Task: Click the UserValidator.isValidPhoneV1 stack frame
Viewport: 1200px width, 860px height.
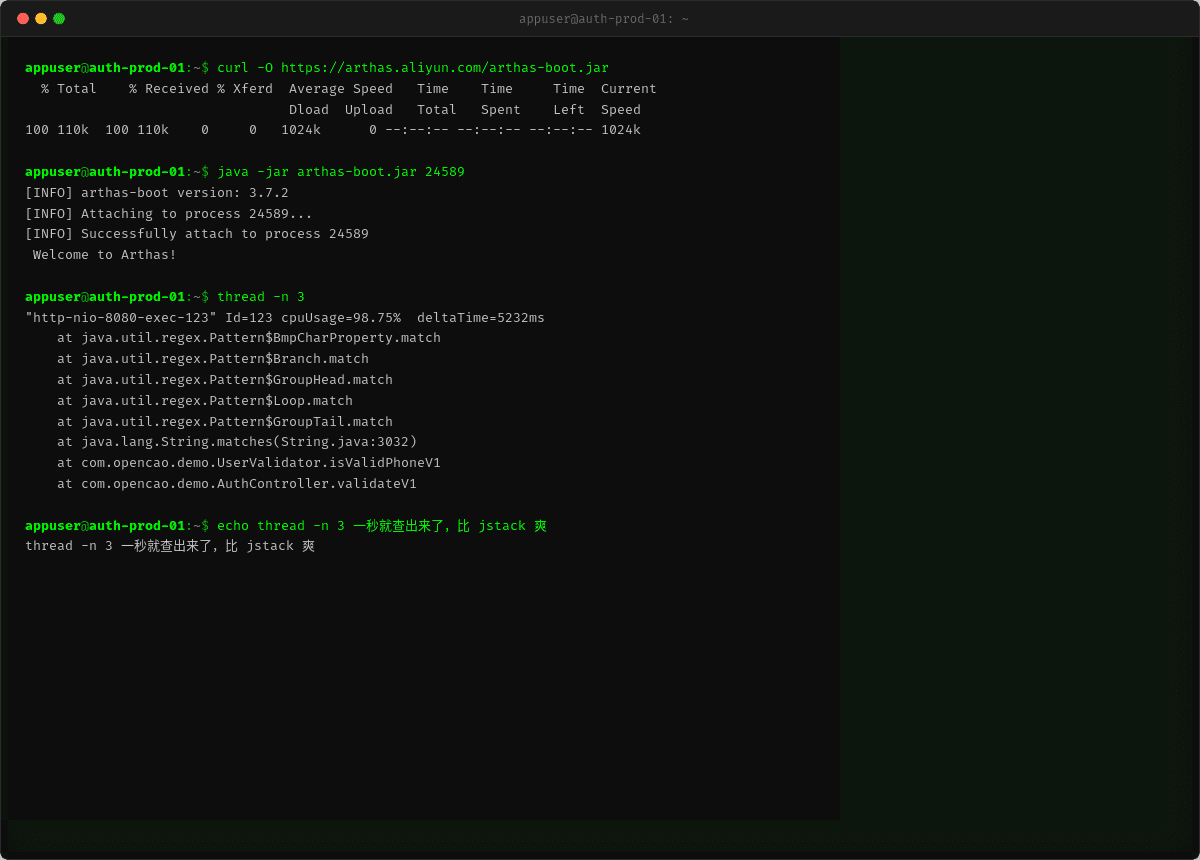Action: pyautogui.click(x=249, y=463)
